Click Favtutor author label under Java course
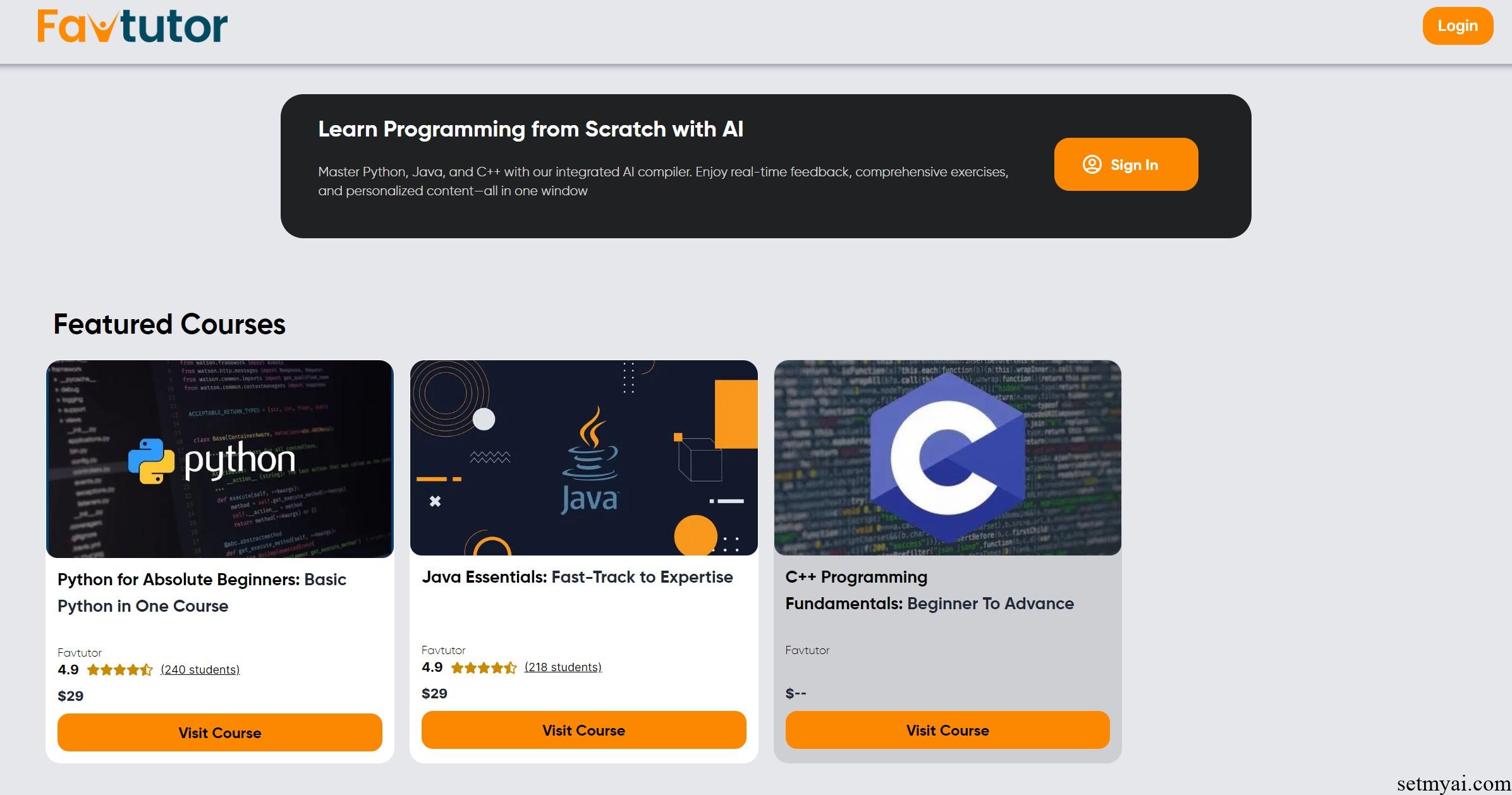This screenshot has width=1512, height=795. pos(444,650)
